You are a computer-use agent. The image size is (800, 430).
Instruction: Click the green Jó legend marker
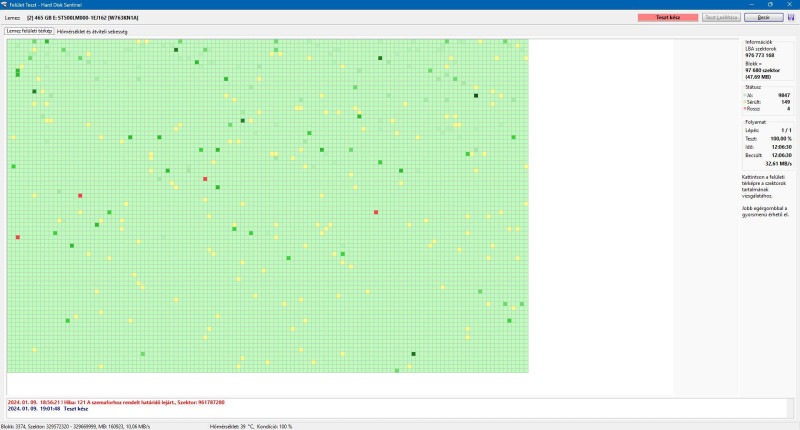[745, 95]
